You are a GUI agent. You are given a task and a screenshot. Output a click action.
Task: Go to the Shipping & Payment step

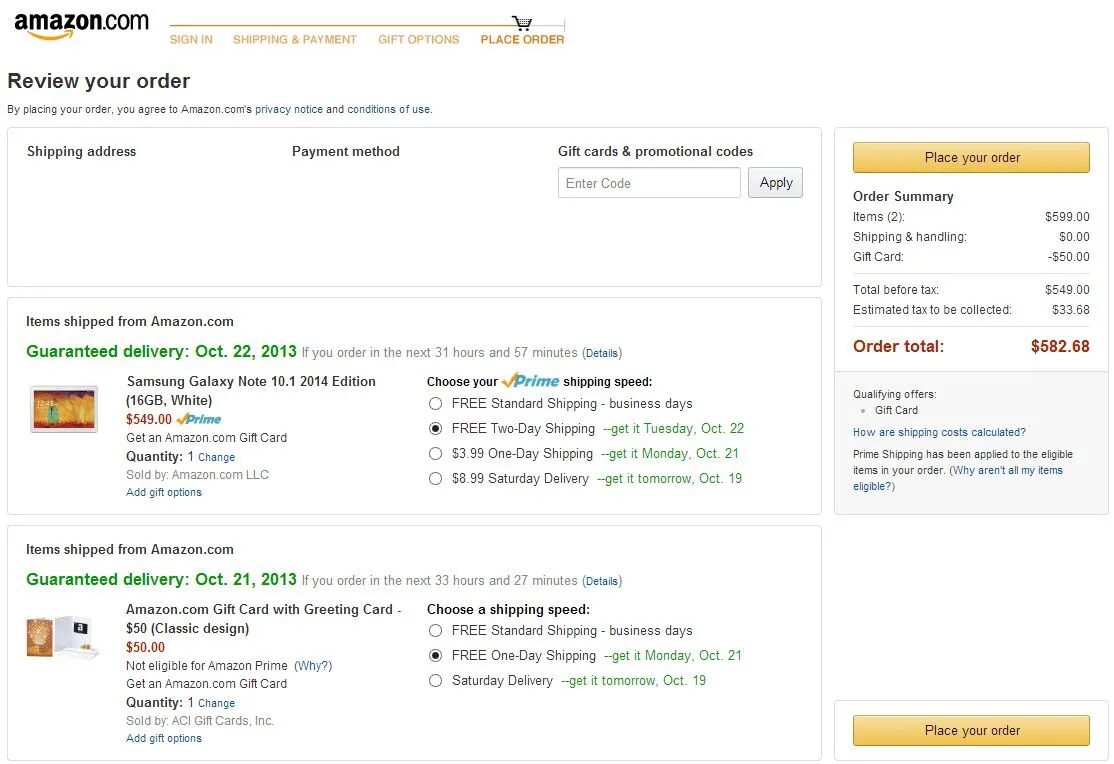click(x=294, y=40)
